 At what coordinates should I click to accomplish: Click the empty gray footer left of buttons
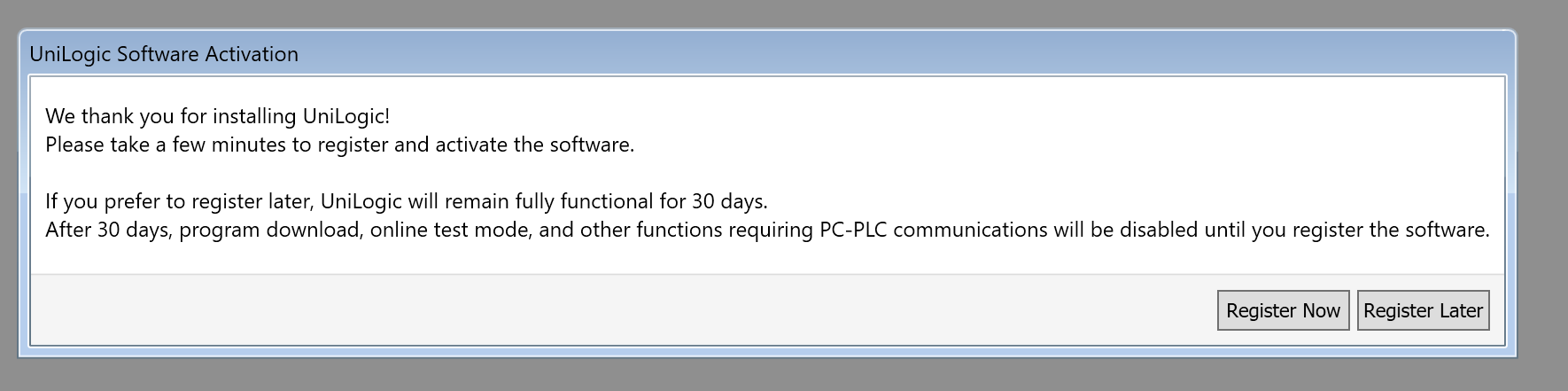[620, 310]
